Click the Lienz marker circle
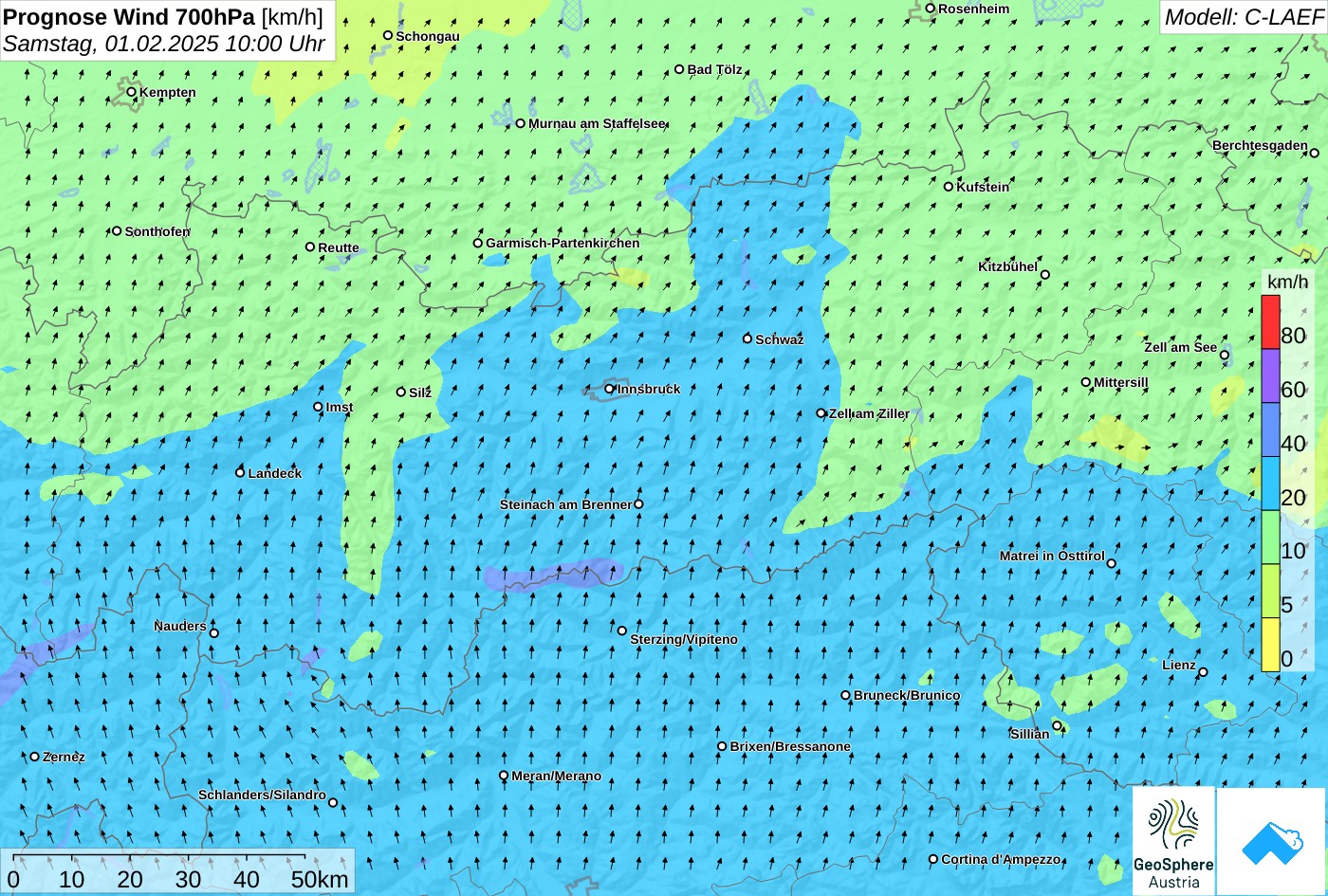This screenshot has height=896, width=1328. (x=1203, y=672)
